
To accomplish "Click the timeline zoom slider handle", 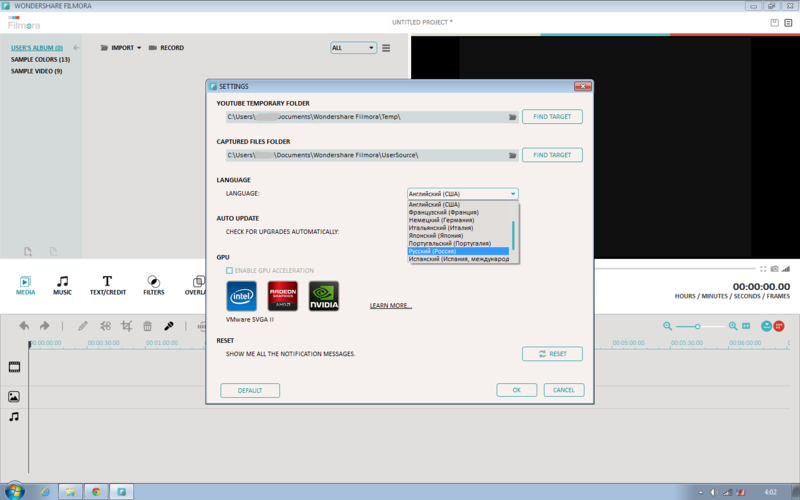I will click(697, 327).
